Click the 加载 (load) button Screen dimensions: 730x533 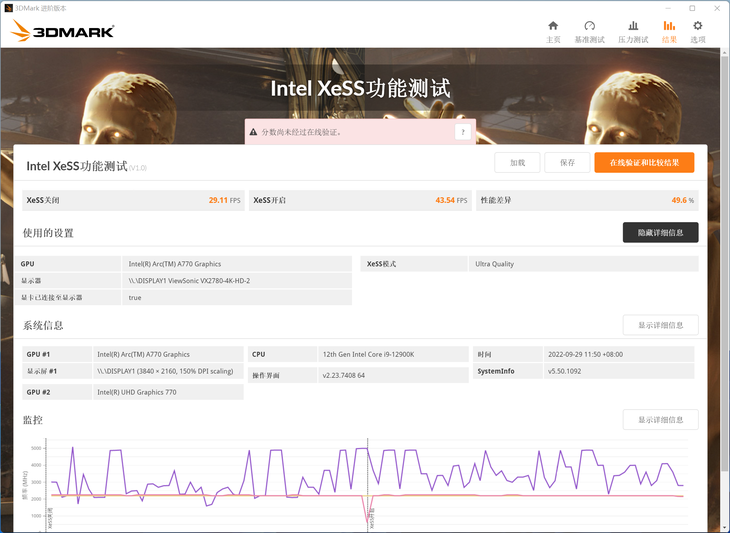click(x=517, y=162)
